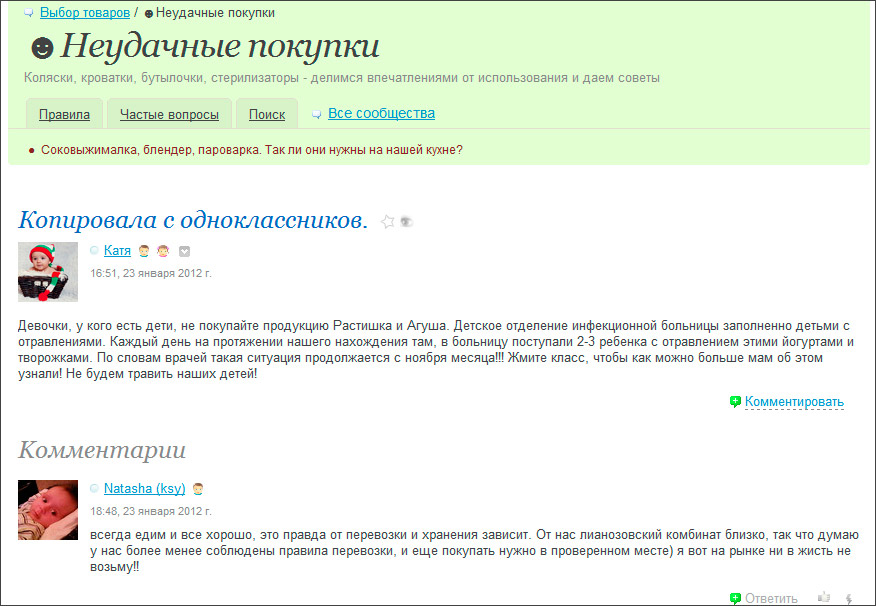The height and width of the screenshot is (606, 876).
Task: Click the boy child icon next to Natasha (ksy)
Action: click(198, 489)
